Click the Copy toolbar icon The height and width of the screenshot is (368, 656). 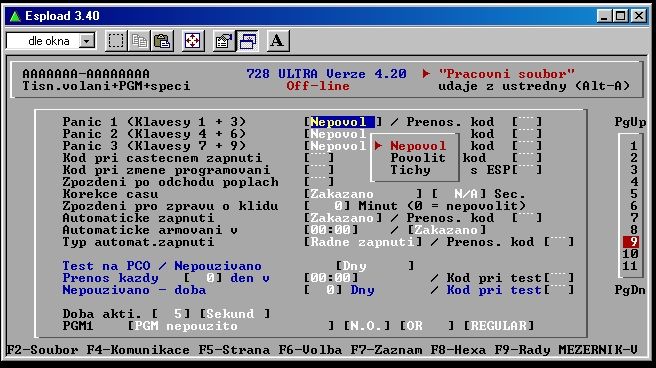coord(139,41)
